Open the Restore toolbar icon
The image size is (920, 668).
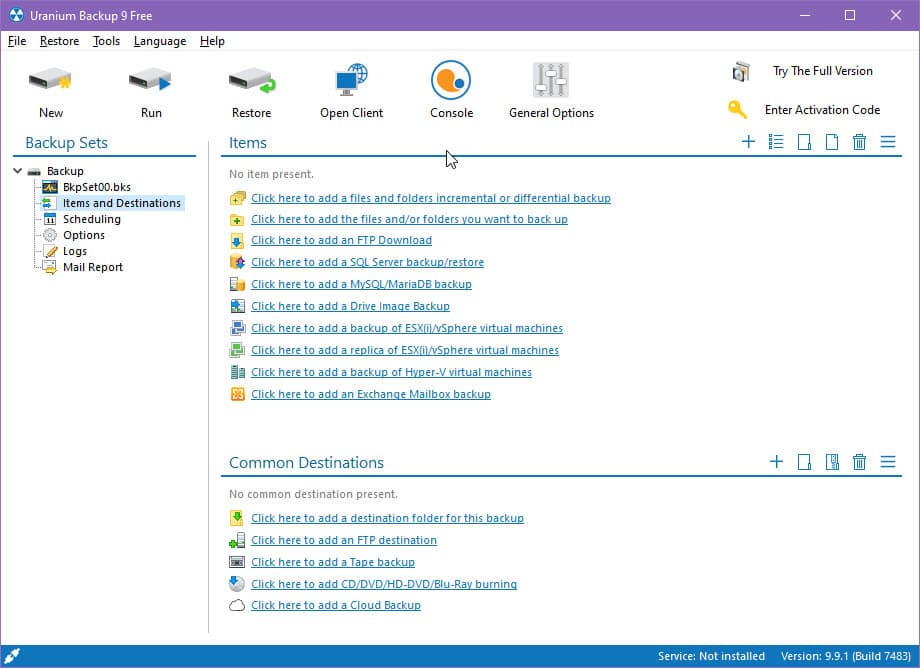click(x=252, y=80)
